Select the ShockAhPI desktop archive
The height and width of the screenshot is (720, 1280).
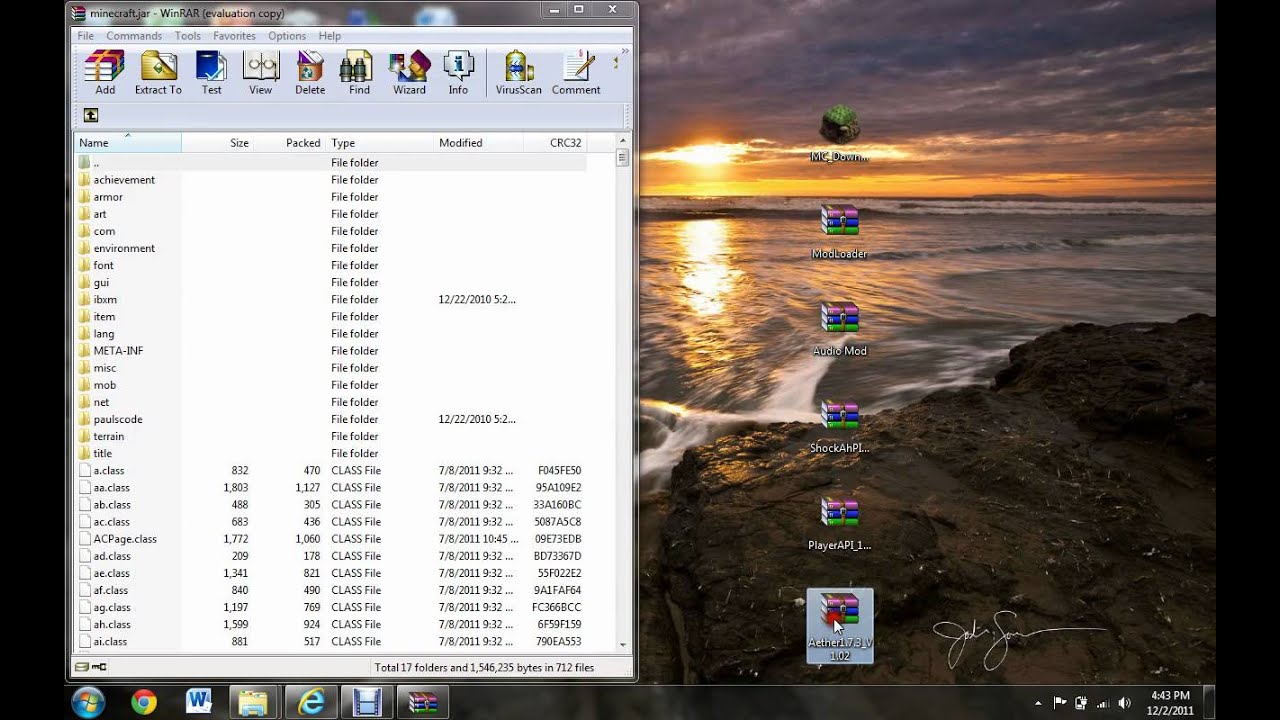[840, 426]
